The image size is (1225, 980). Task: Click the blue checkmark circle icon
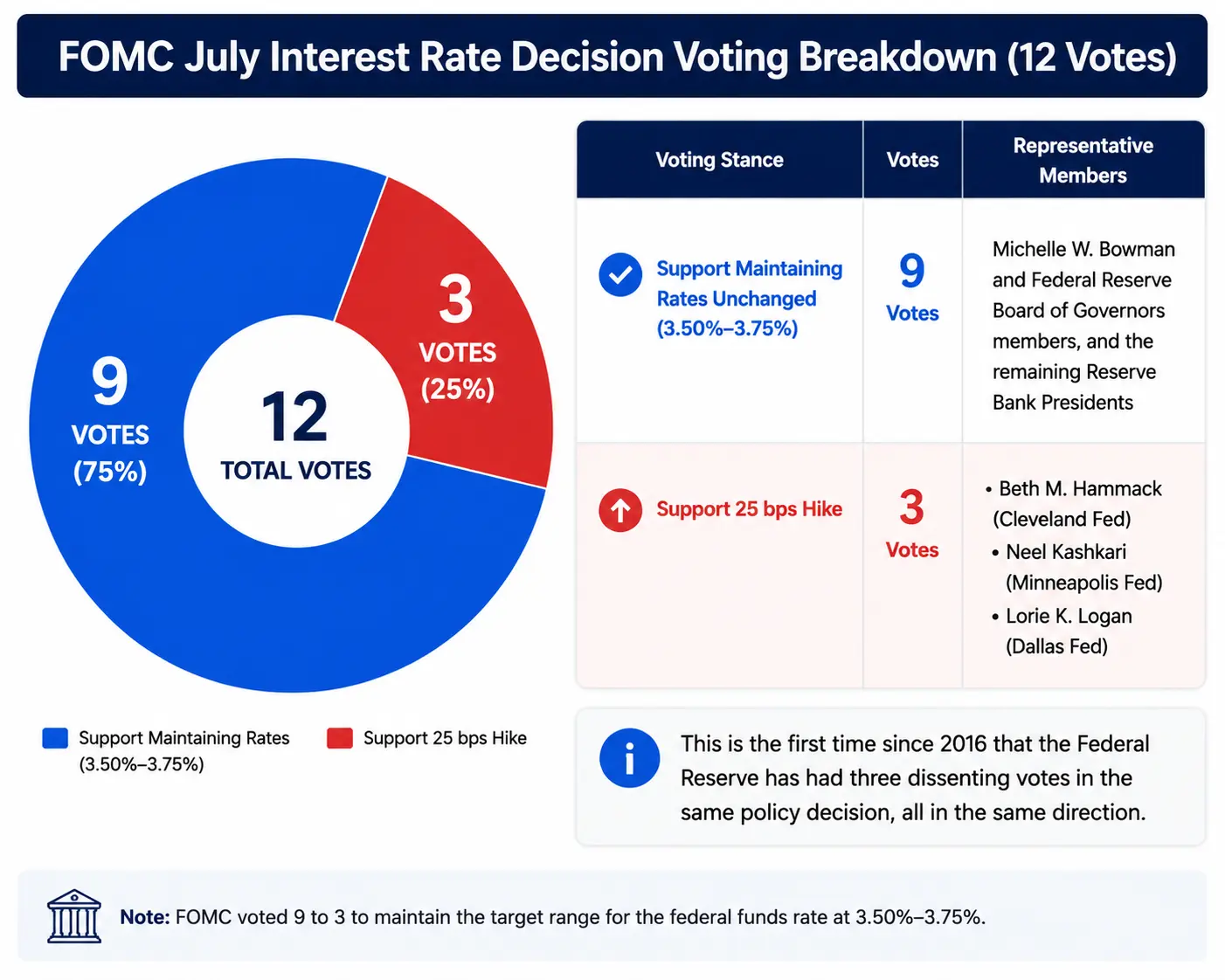[620, 275]
